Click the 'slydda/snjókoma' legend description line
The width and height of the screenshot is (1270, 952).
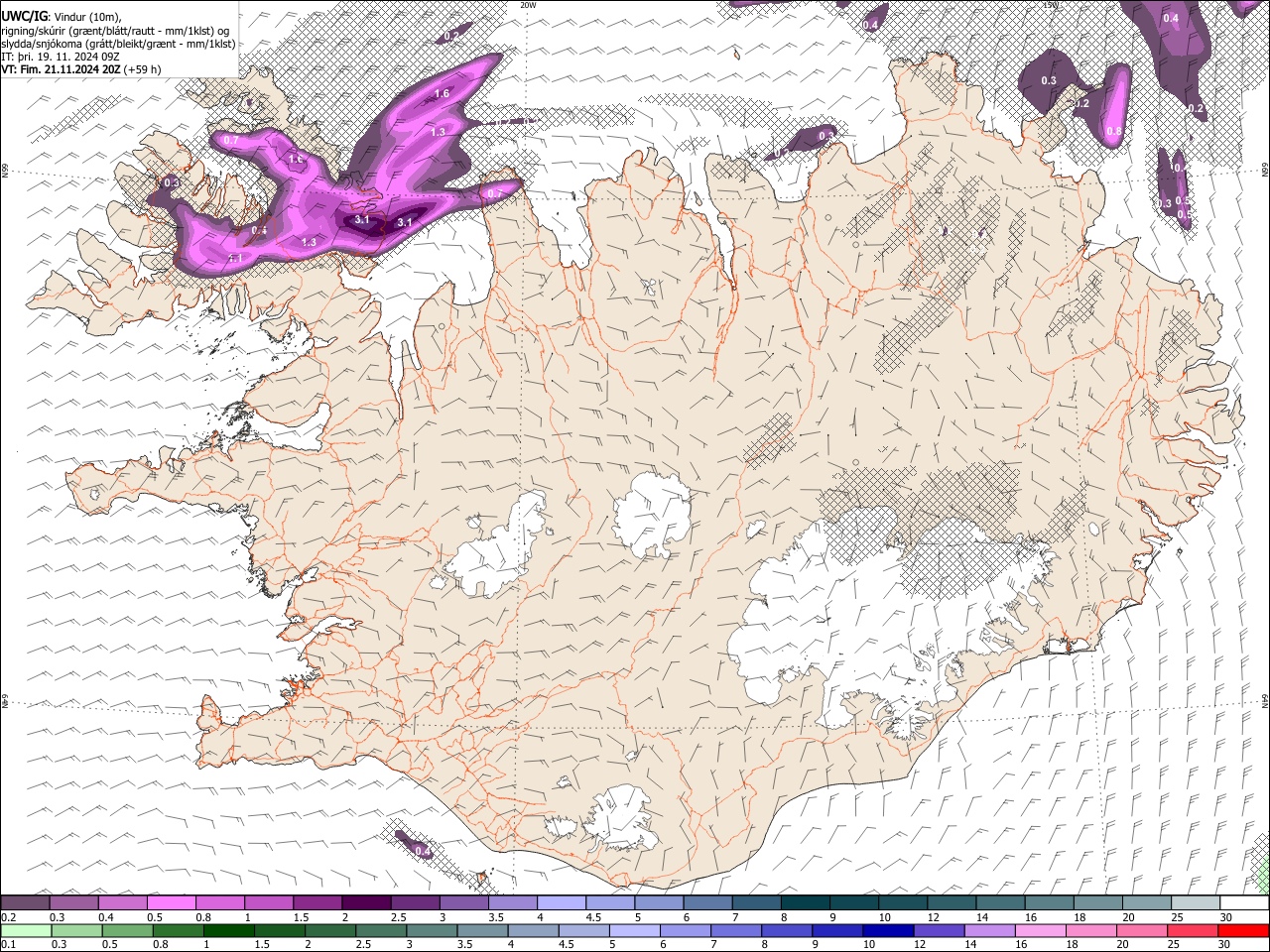pyautogui.click(x=119, y=44)
